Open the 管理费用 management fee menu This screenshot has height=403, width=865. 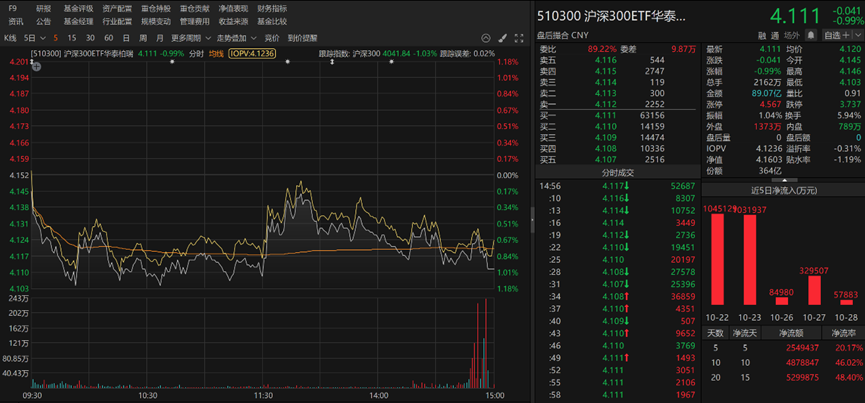194,22
